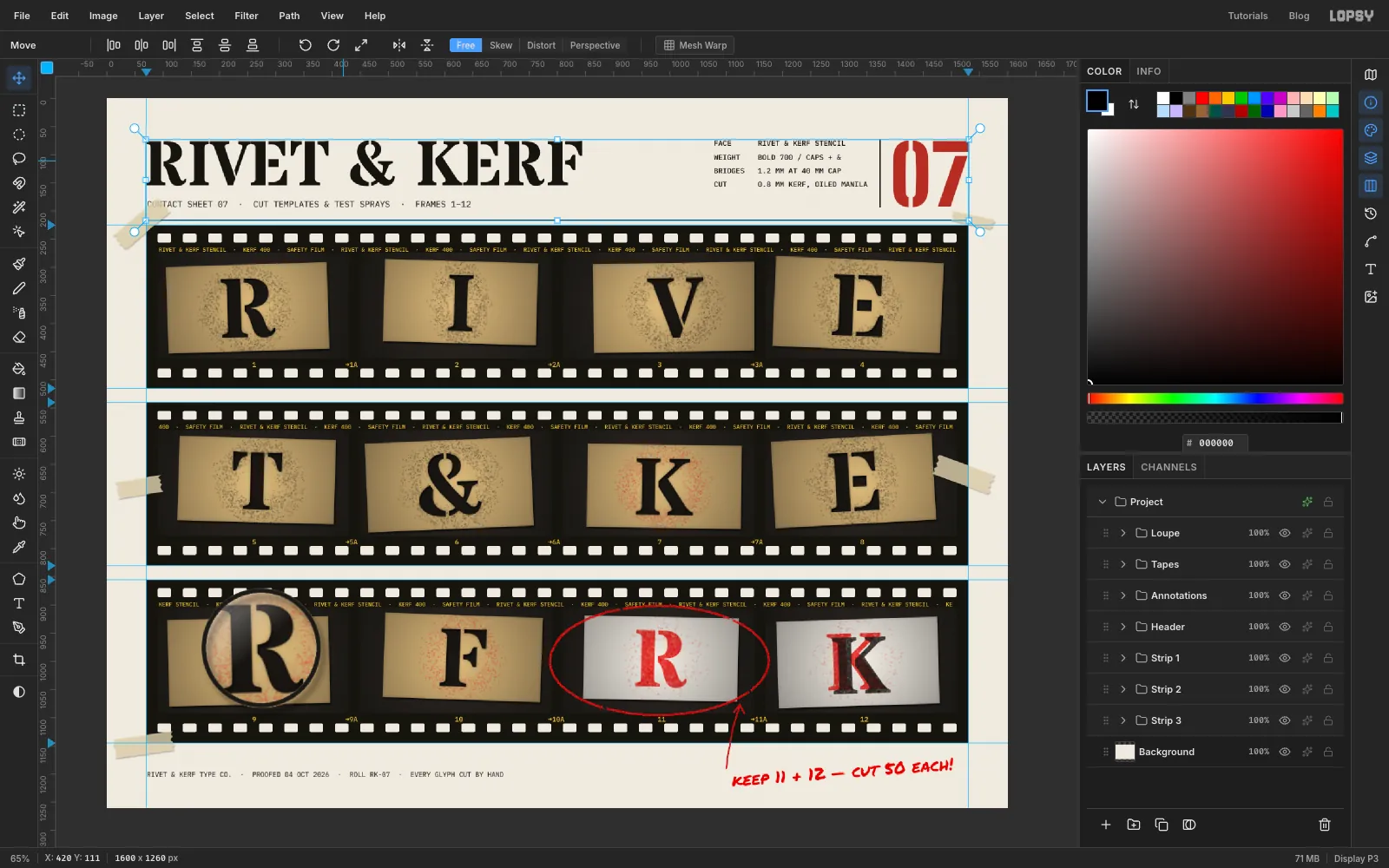1389x868 pixels.
Task: Hide the Header layer group
Action: [x=1285, y=627]
